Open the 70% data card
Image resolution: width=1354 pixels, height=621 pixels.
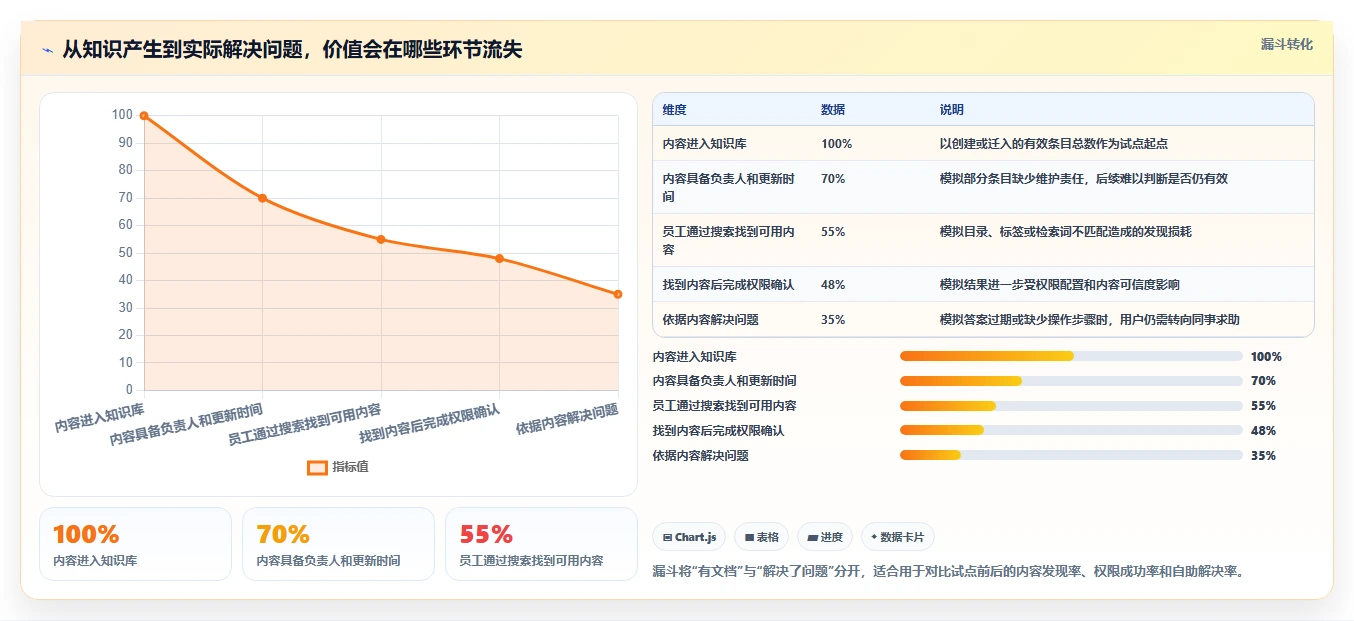[338, 544]
